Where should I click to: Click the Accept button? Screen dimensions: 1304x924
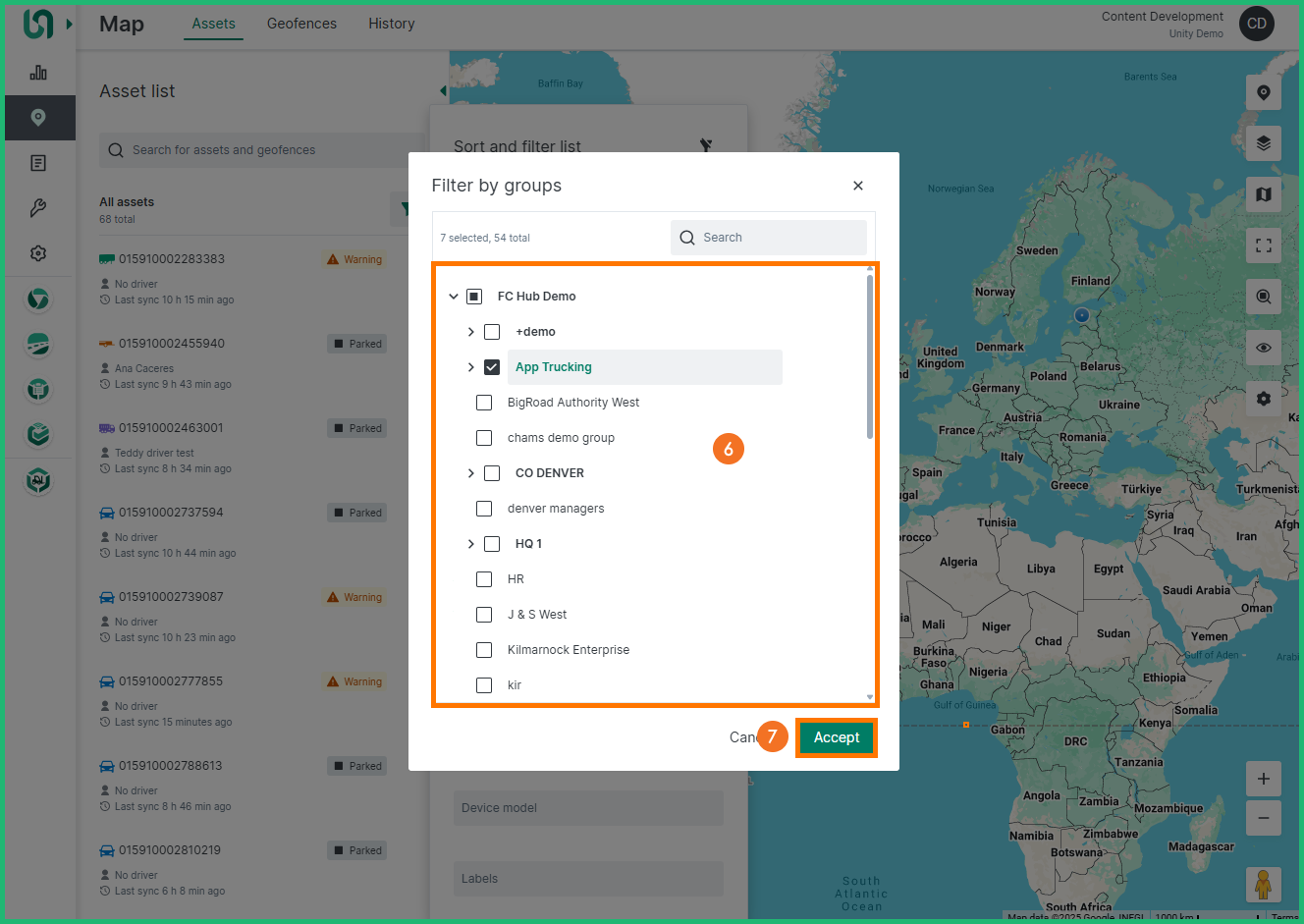click(x=836, y=737)
